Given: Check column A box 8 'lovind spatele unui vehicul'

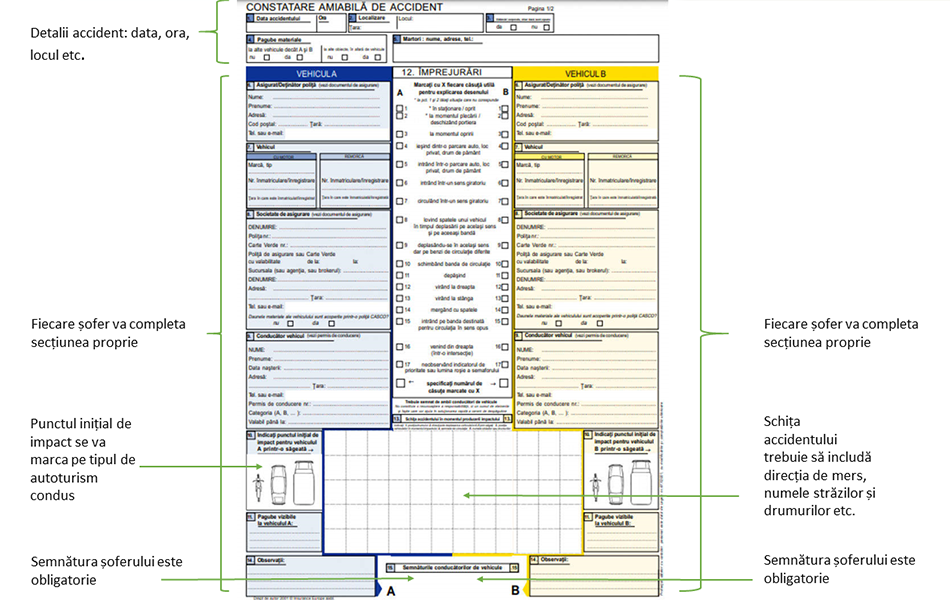Looking at the screenshot, I should (x=399, y=220).
